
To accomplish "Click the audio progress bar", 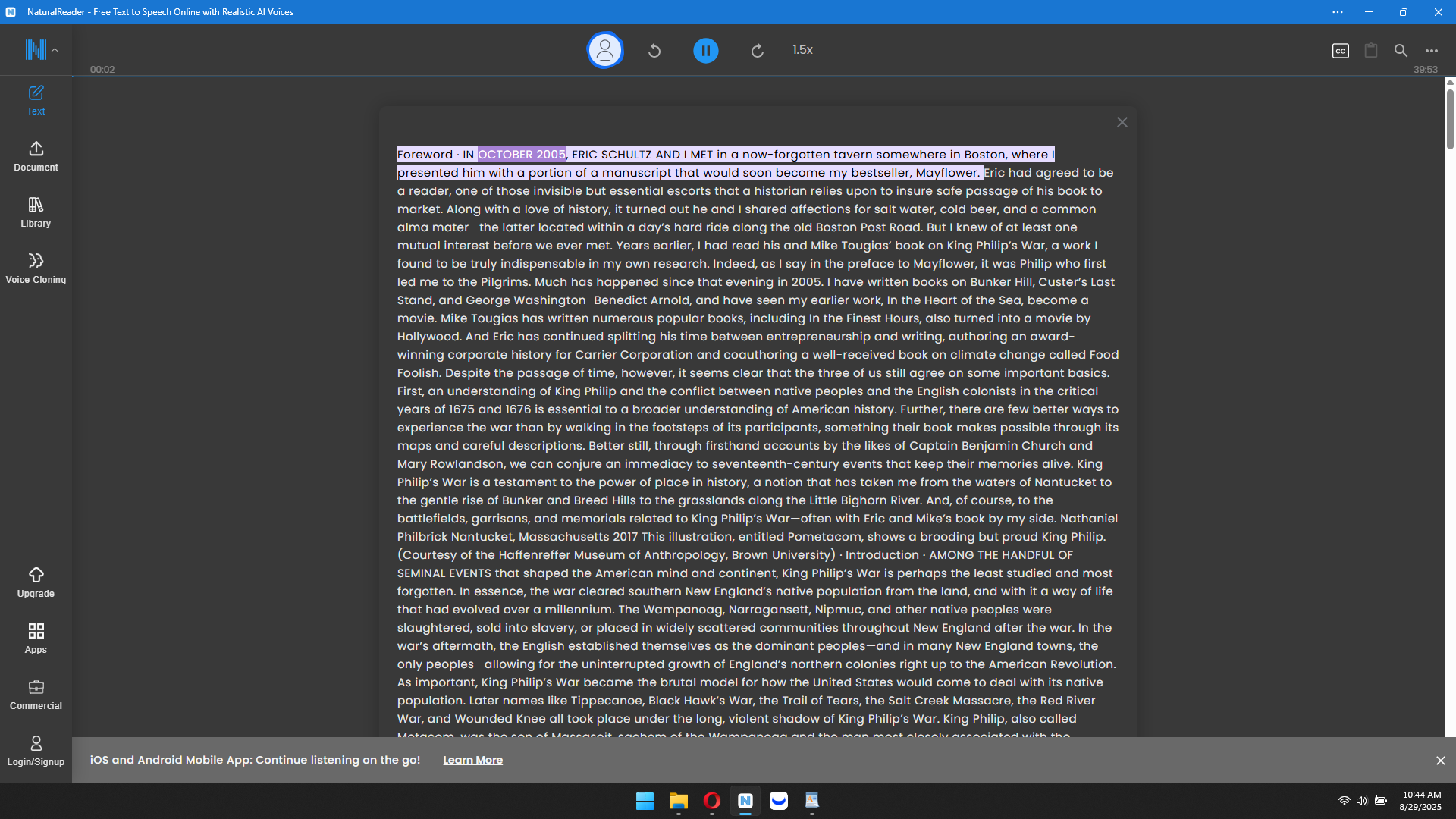I will (x=758, y=76).
